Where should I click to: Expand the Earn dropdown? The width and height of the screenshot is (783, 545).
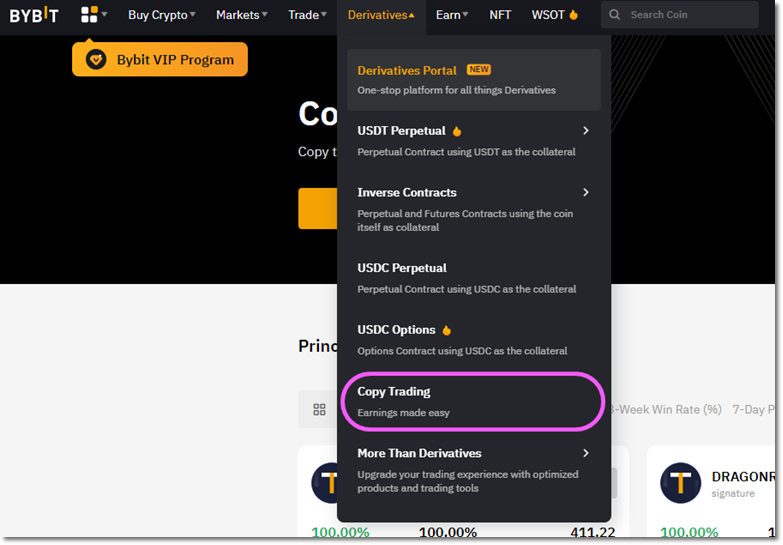452,15
